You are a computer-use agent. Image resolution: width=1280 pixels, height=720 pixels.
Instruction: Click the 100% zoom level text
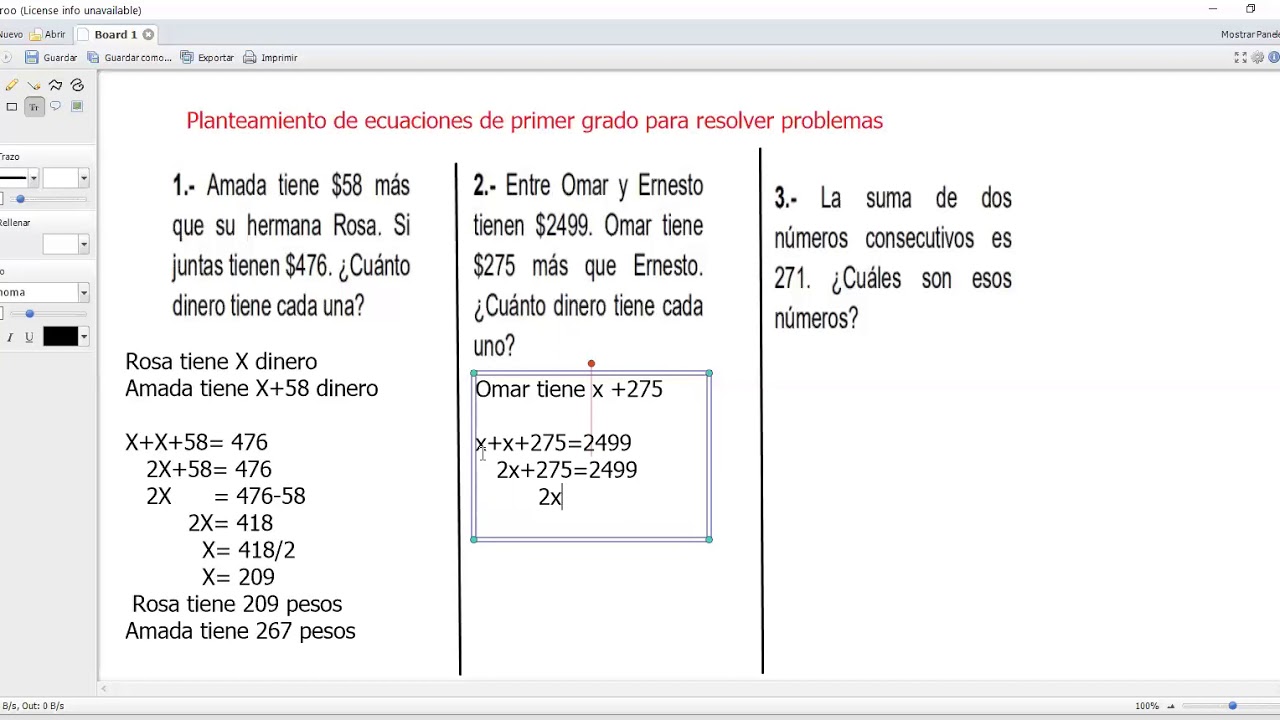pos(1147,706)
